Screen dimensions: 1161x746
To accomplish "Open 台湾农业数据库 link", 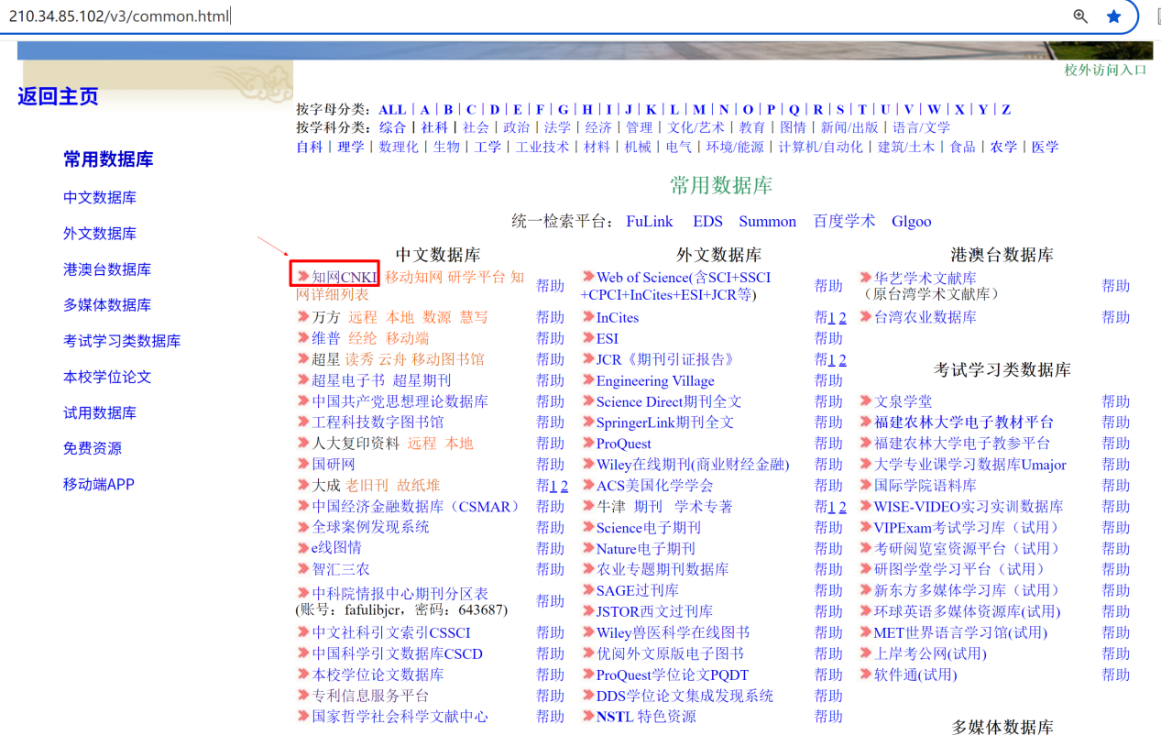I will [x=926, y=317].
